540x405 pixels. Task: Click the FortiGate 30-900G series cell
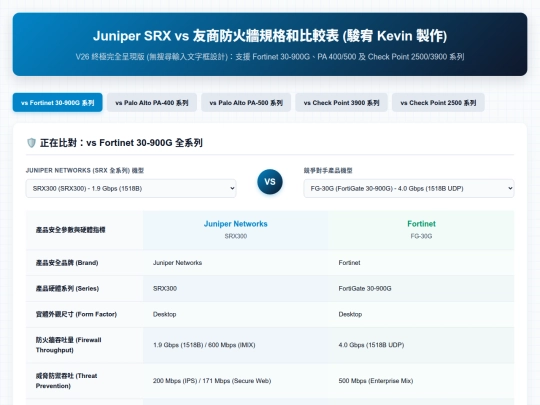pos(421,289)
